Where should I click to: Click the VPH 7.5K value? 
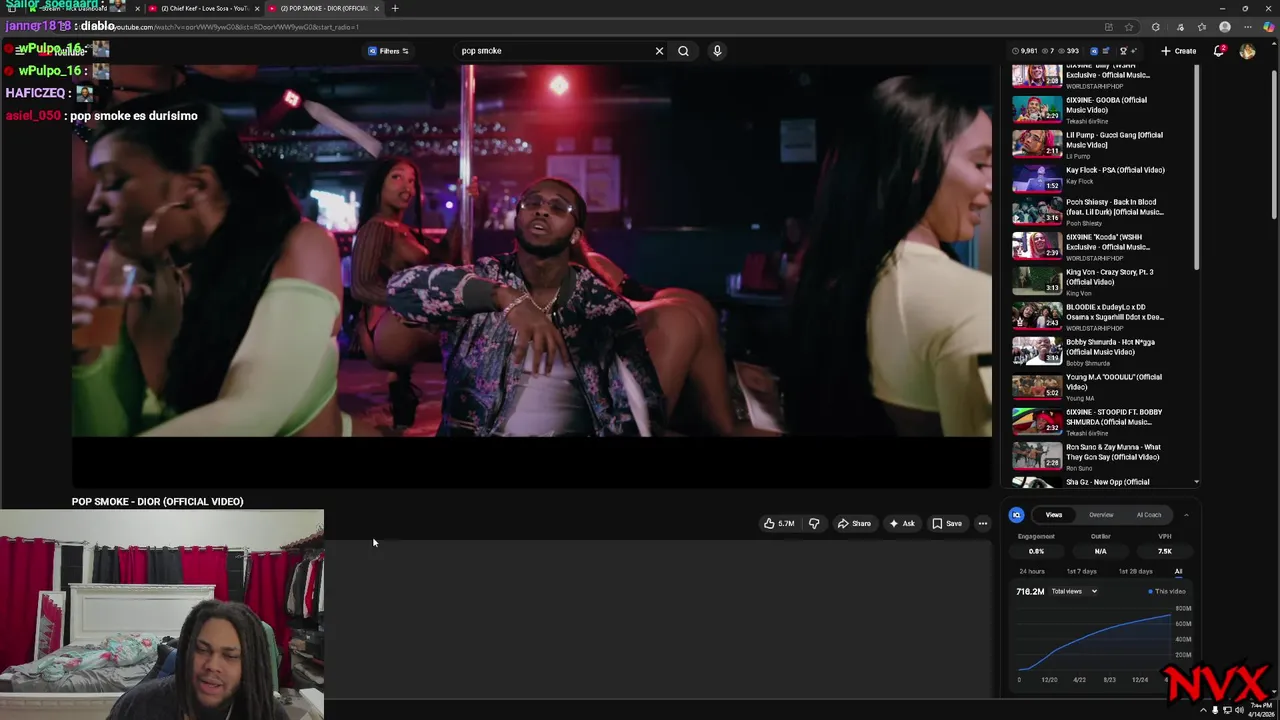[1165, 551]
